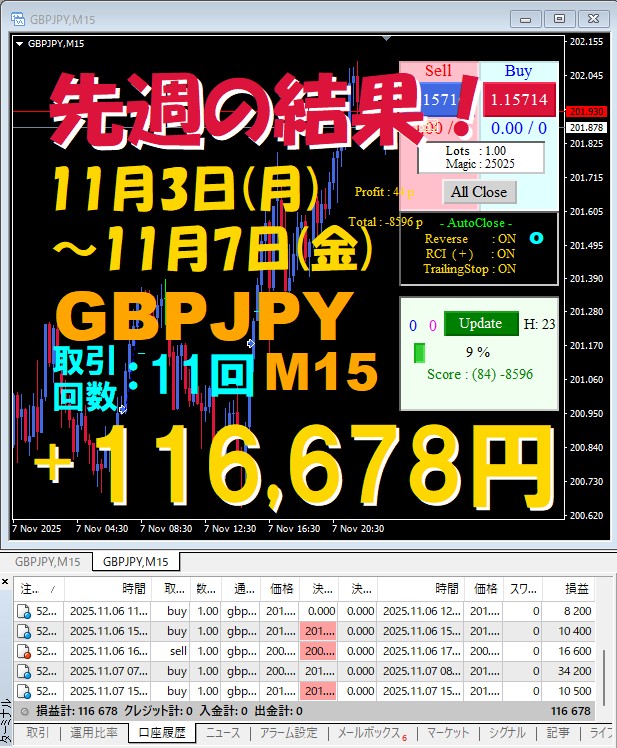
Task: Open the GBPJPY,M15 chart dropdown triangle
Action: pyautogui.click(x=20, y=44)
